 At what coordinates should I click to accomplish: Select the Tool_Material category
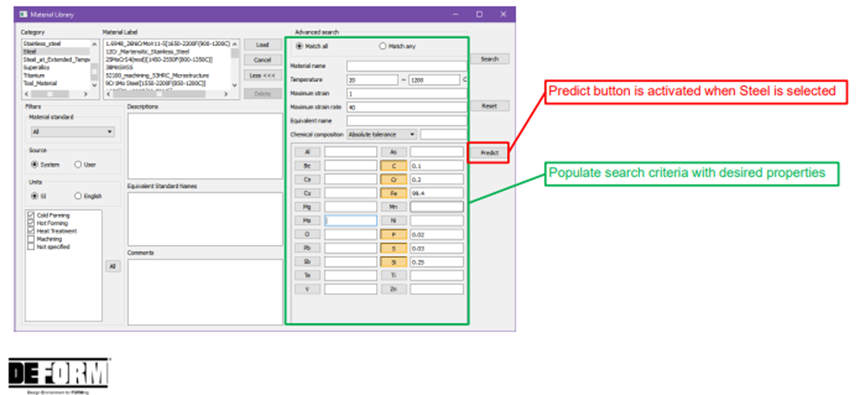(55, 83)
